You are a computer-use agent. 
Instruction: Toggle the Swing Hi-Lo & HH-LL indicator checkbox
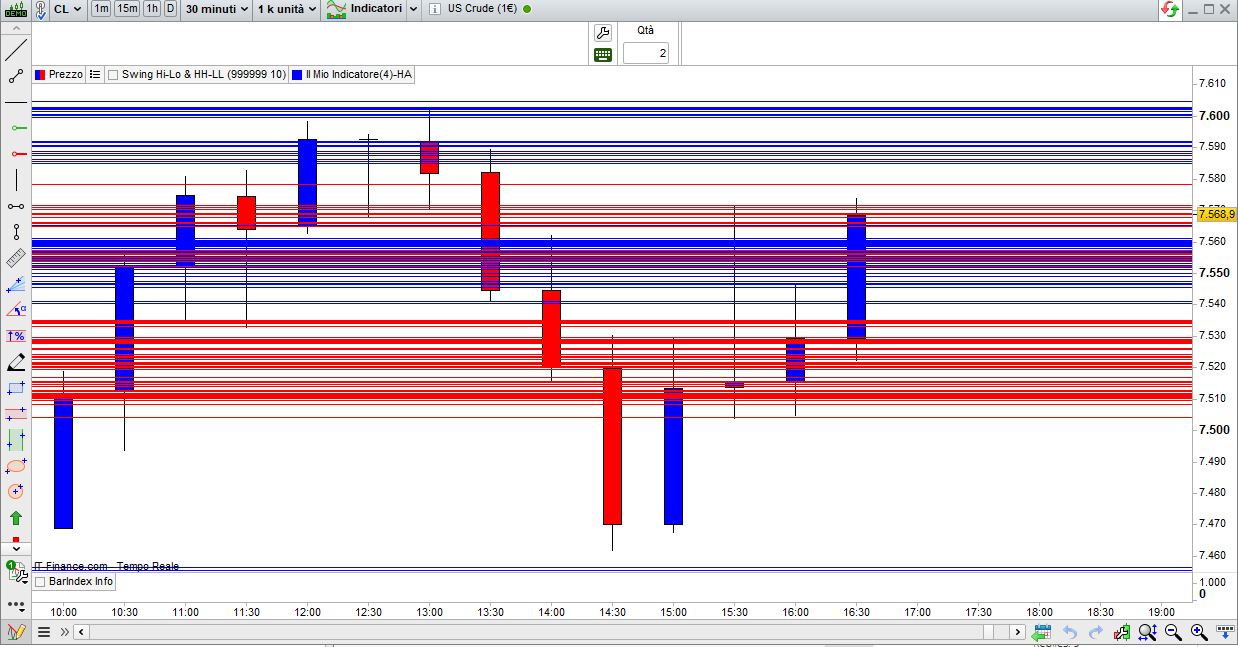113,74
